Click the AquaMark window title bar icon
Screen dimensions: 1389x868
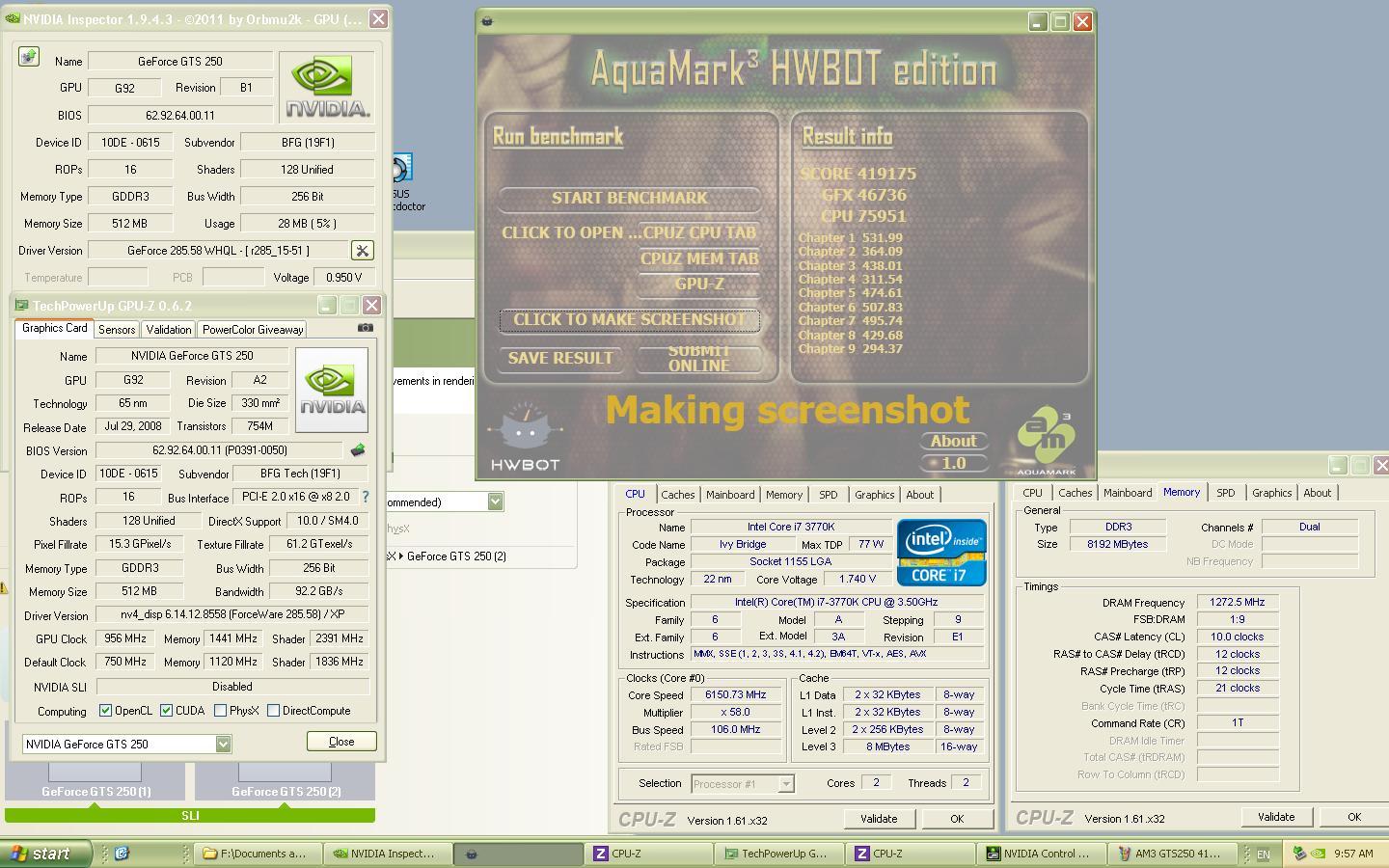tap(487, 21)
